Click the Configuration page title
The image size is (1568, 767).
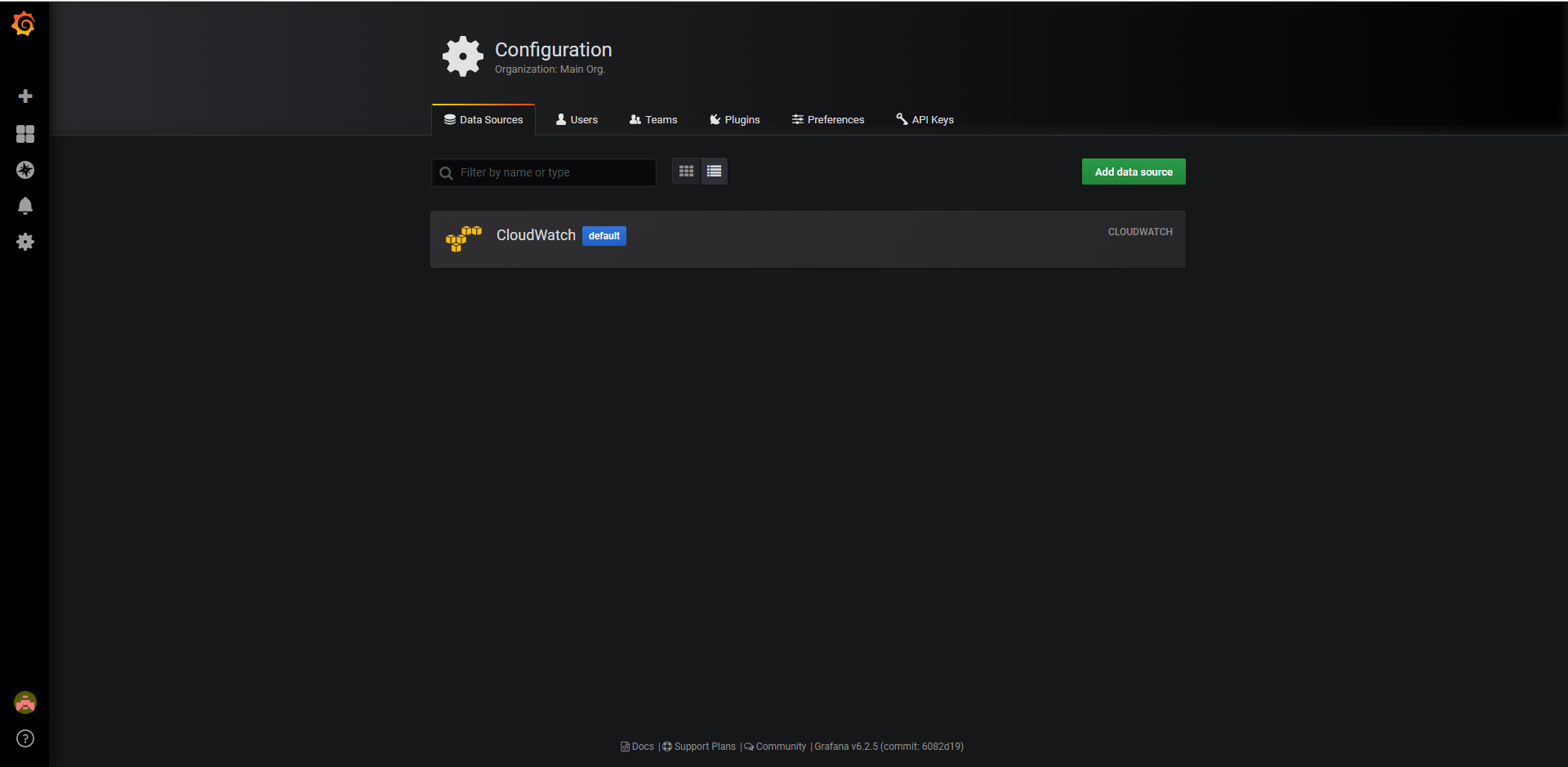[554, 50]
